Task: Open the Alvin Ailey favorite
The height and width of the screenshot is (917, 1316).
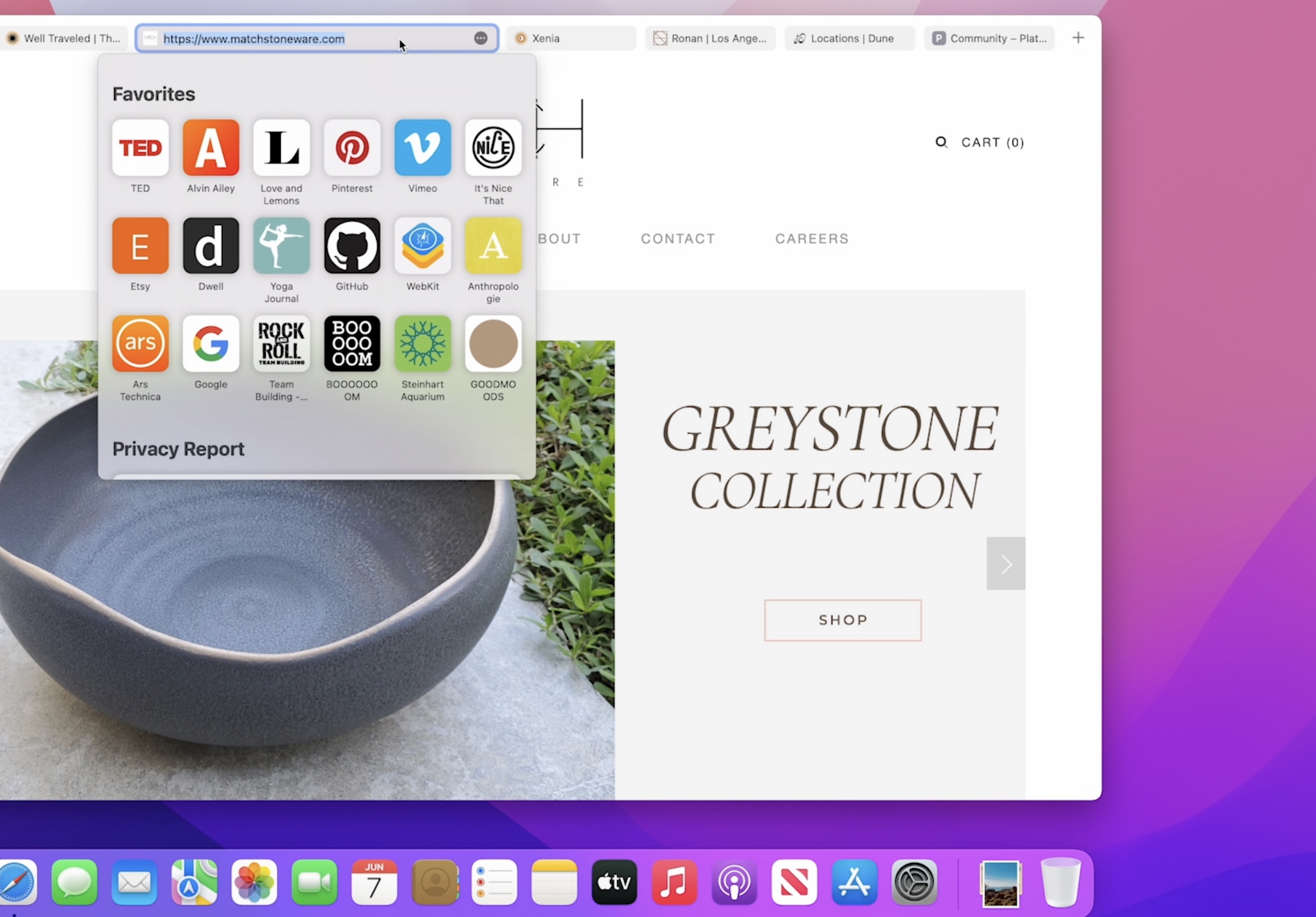Action: 211,147
